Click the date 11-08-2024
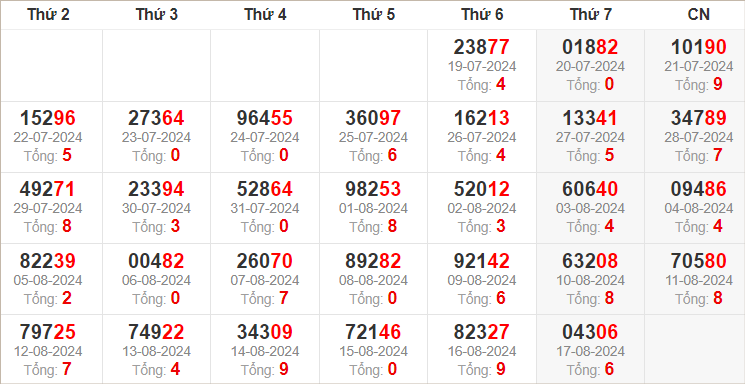 [698, 280]
